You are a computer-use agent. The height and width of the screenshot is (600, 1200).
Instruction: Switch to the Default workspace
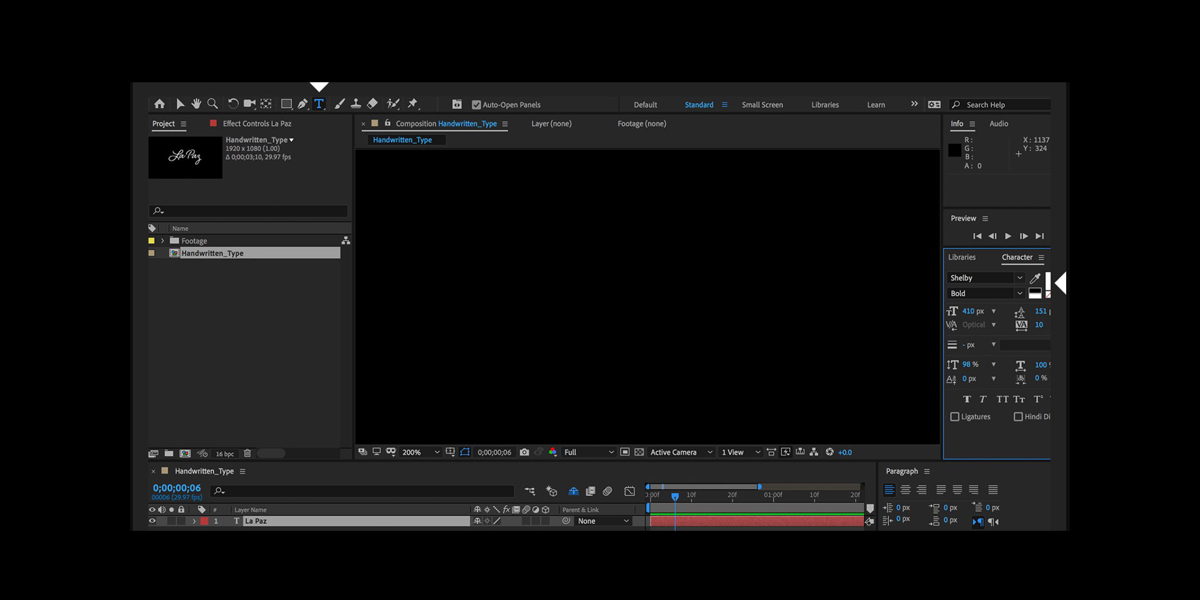pos(645,105)
